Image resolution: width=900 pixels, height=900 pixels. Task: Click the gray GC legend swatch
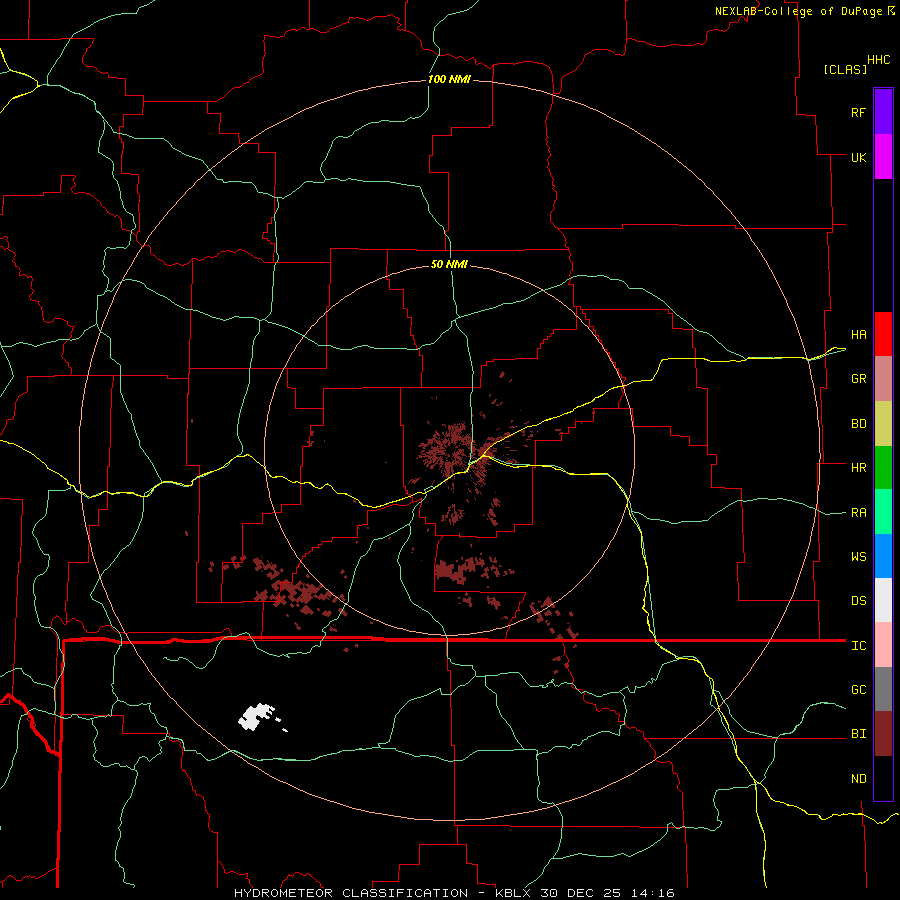point(883,689)
